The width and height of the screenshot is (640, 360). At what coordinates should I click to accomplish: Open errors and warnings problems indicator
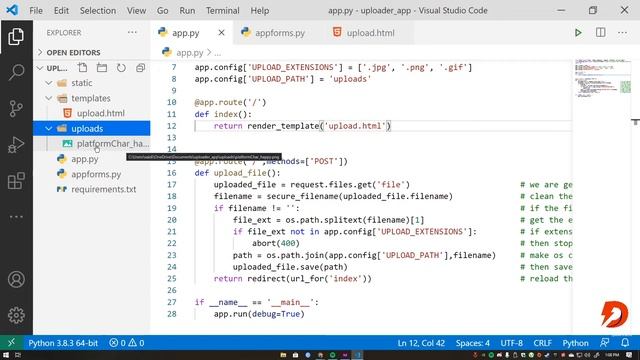(127, 343)
